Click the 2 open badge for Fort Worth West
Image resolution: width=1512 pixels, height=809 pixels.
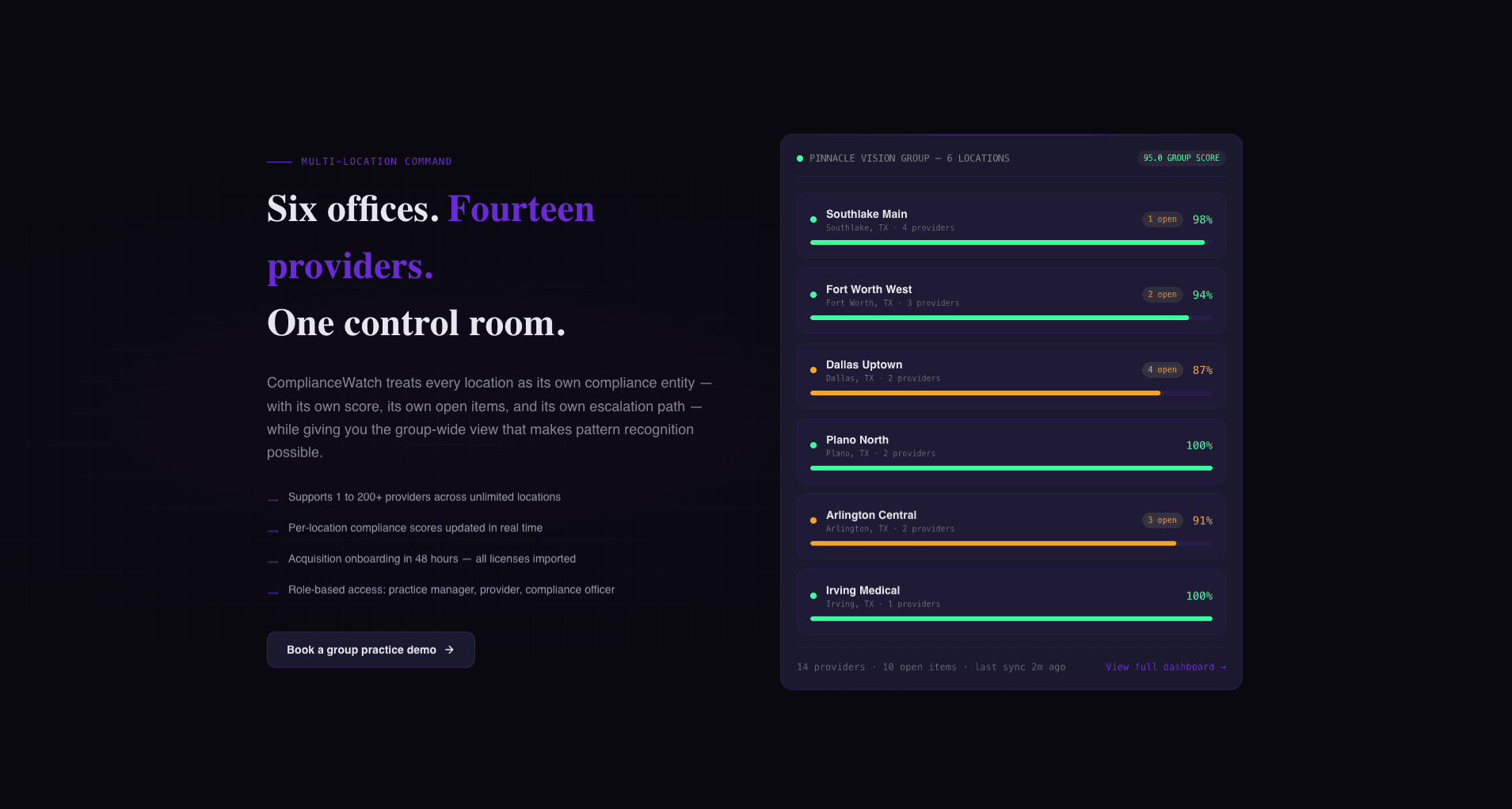tap(1162, 295)
